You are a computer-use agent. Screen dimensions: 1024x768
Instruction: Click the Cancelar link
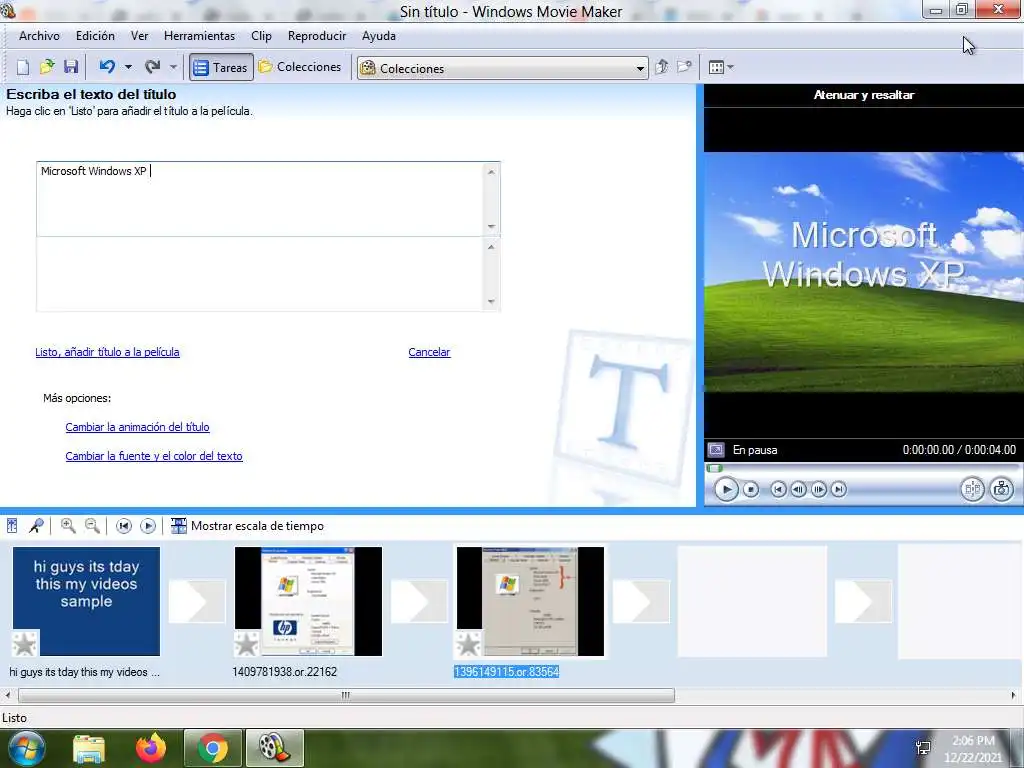click(x=429, y=352)
